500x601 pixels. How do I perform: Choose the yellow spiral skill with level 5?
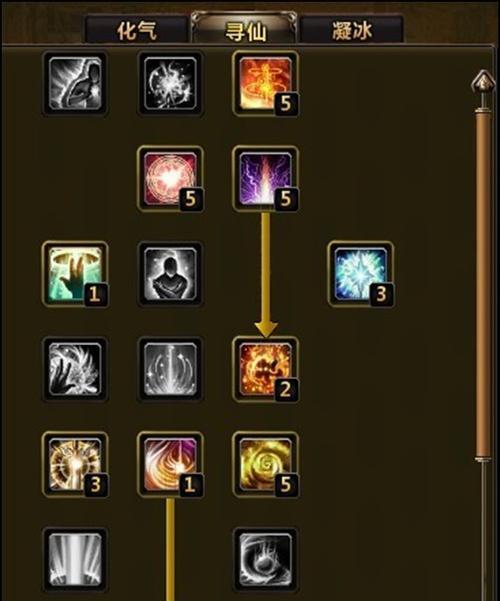pyautogui.click(x=265, y=464)
